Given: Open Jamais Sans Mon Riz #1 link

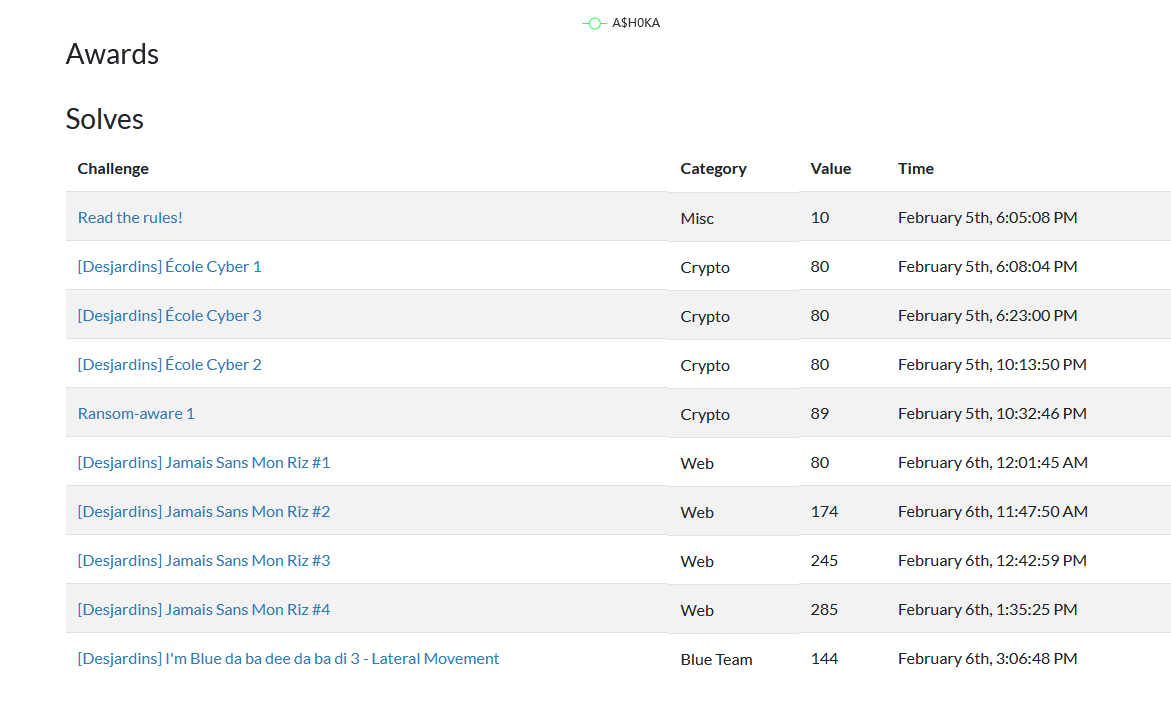Looking at the screenshot, I should pos(204,463).
